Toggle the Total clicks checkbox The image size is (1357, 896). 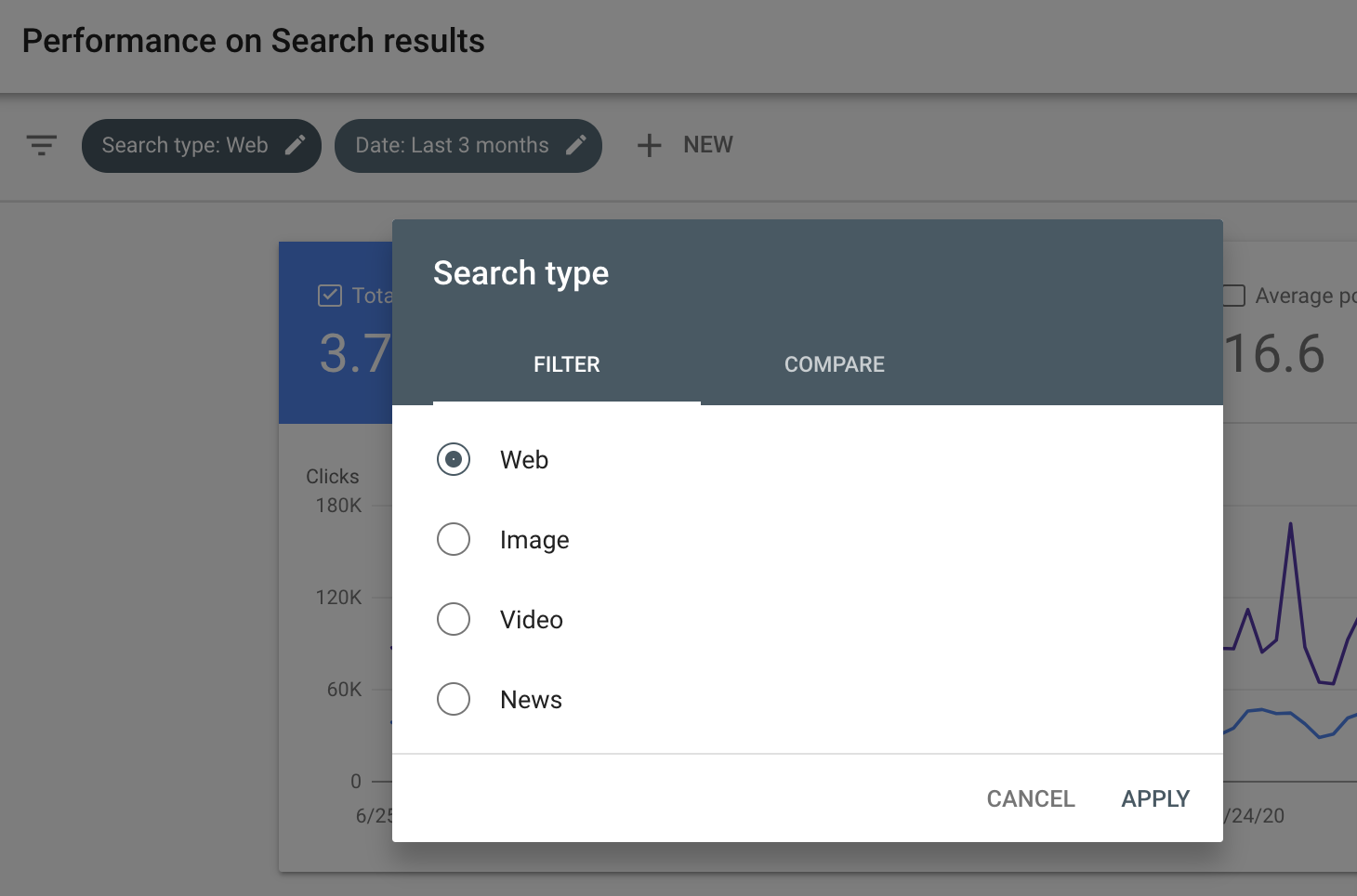point(330,296)
